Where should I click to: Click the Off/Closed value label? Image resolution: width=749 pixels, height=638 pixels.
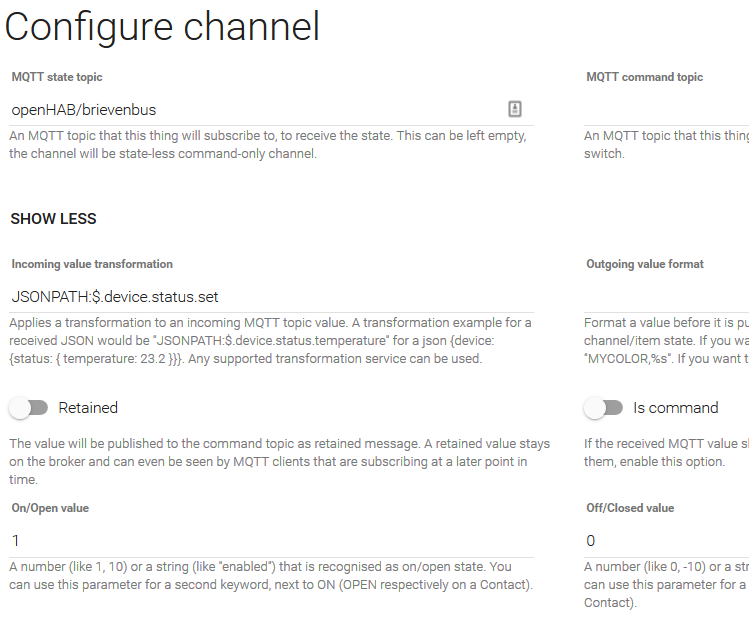click(x=629, y=508)
